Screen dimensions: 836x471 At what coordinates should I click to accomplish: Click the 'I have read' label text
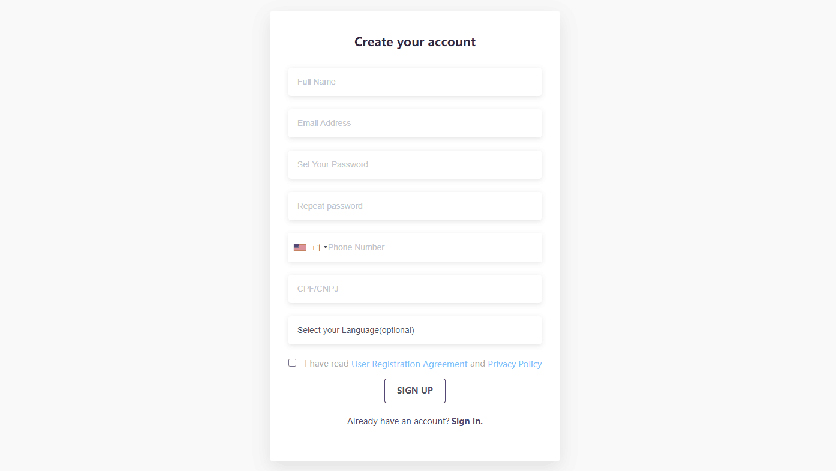pos(327,364)
